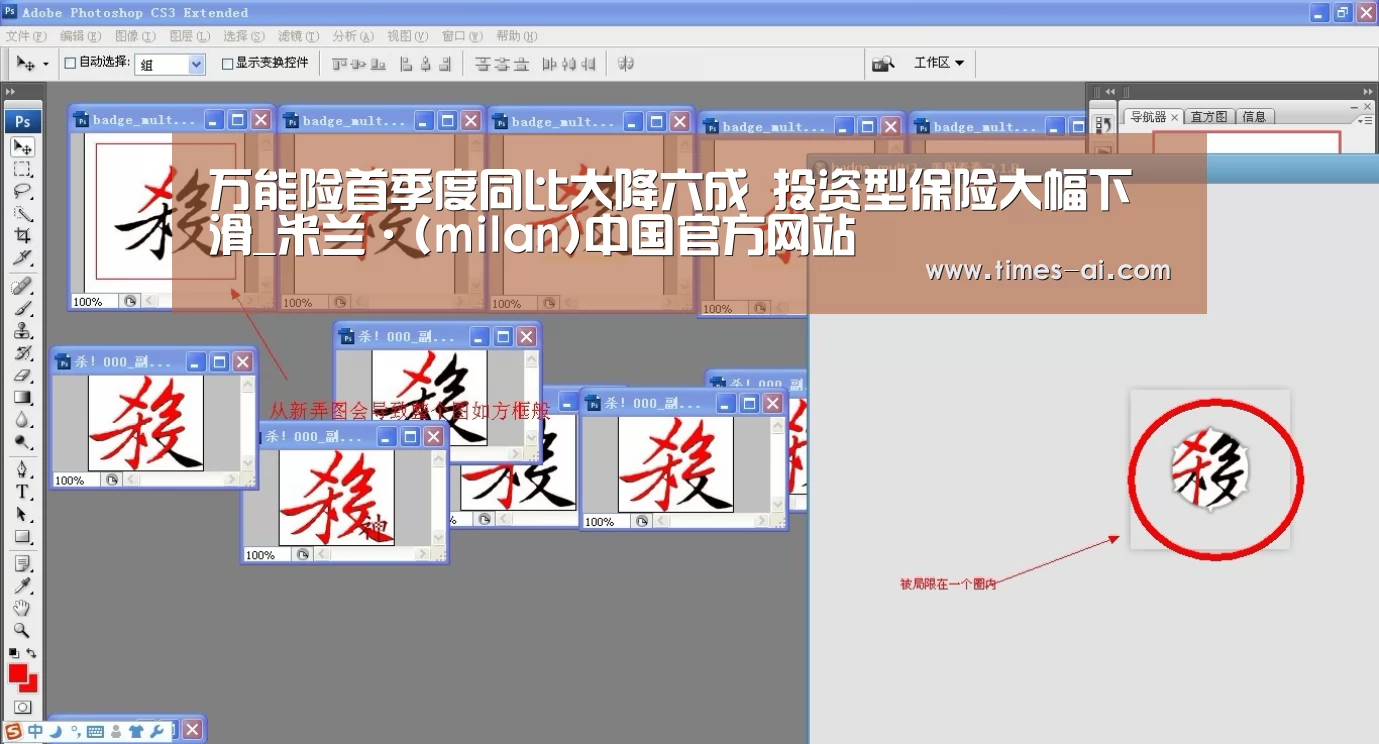Select the Move tool in the toolbox
The width and height of the screenshot is (1379, 744).
point(22,147)
